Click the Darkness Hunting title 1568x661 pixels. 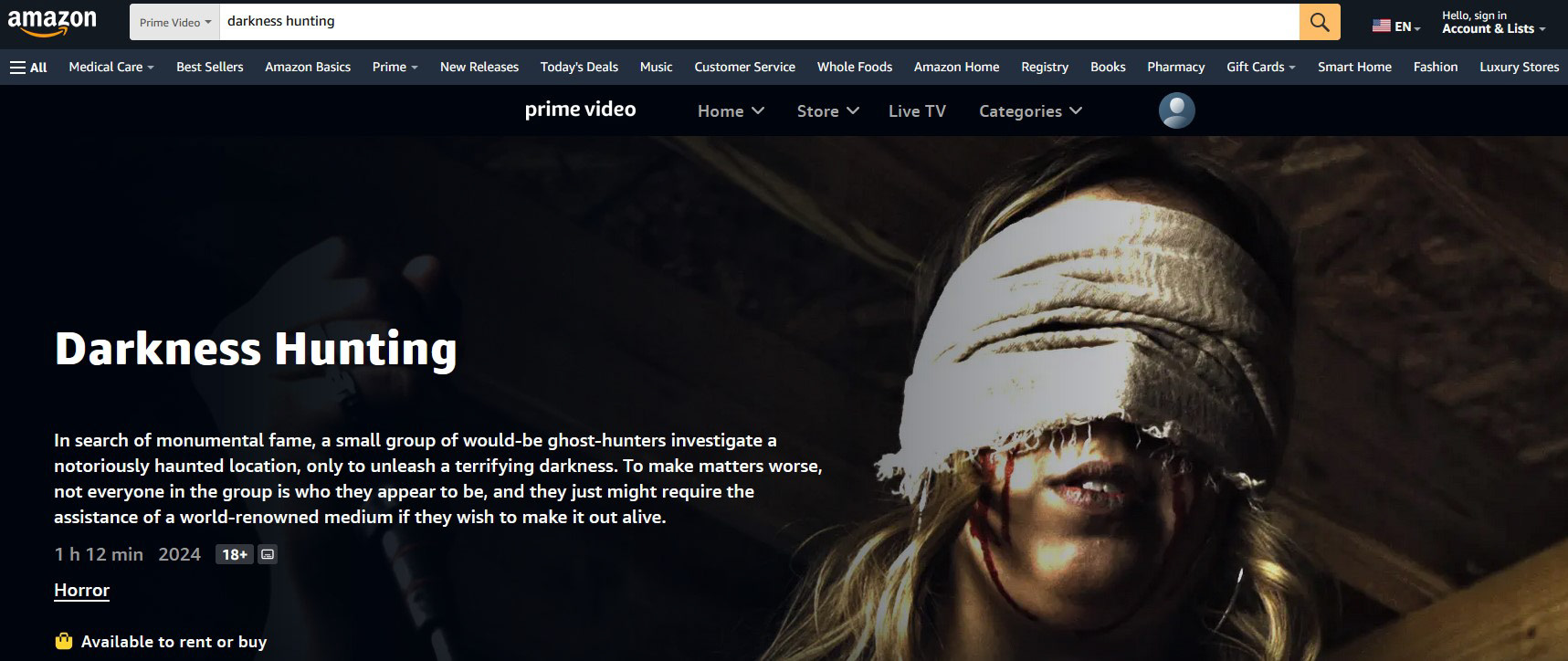click(x=256, y=349)
